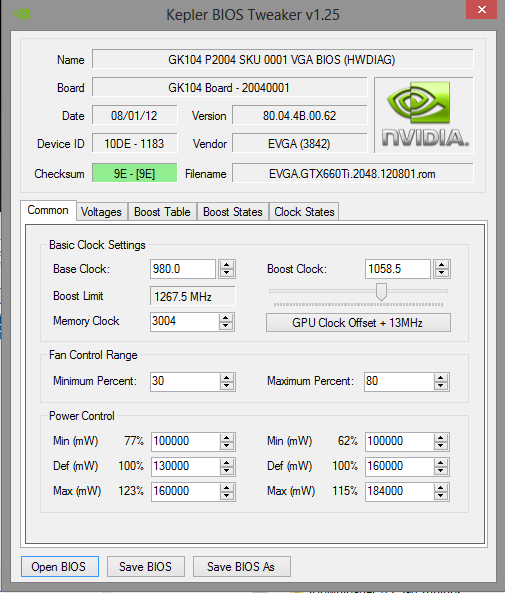Decrease 184000 Max (mW) with down arrow
Viewport: 507px width, 593px height.
tap(441, 496)
